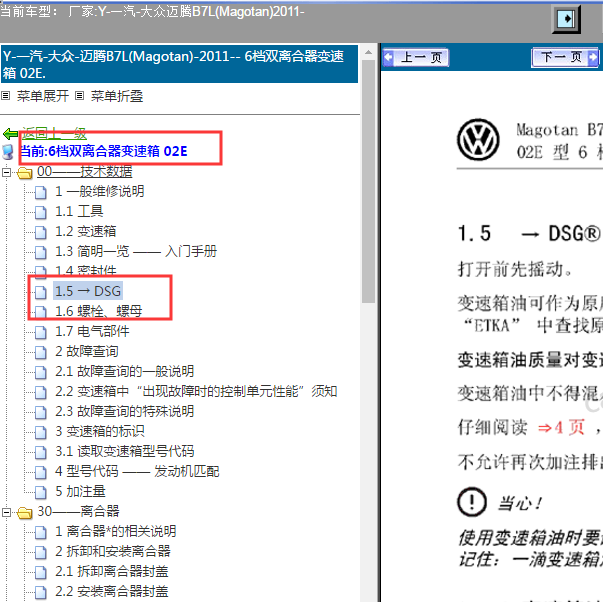603x602 pixels.
Task: Collapse the 30——离合器 folder expander
Action: [x=6, y=512]
